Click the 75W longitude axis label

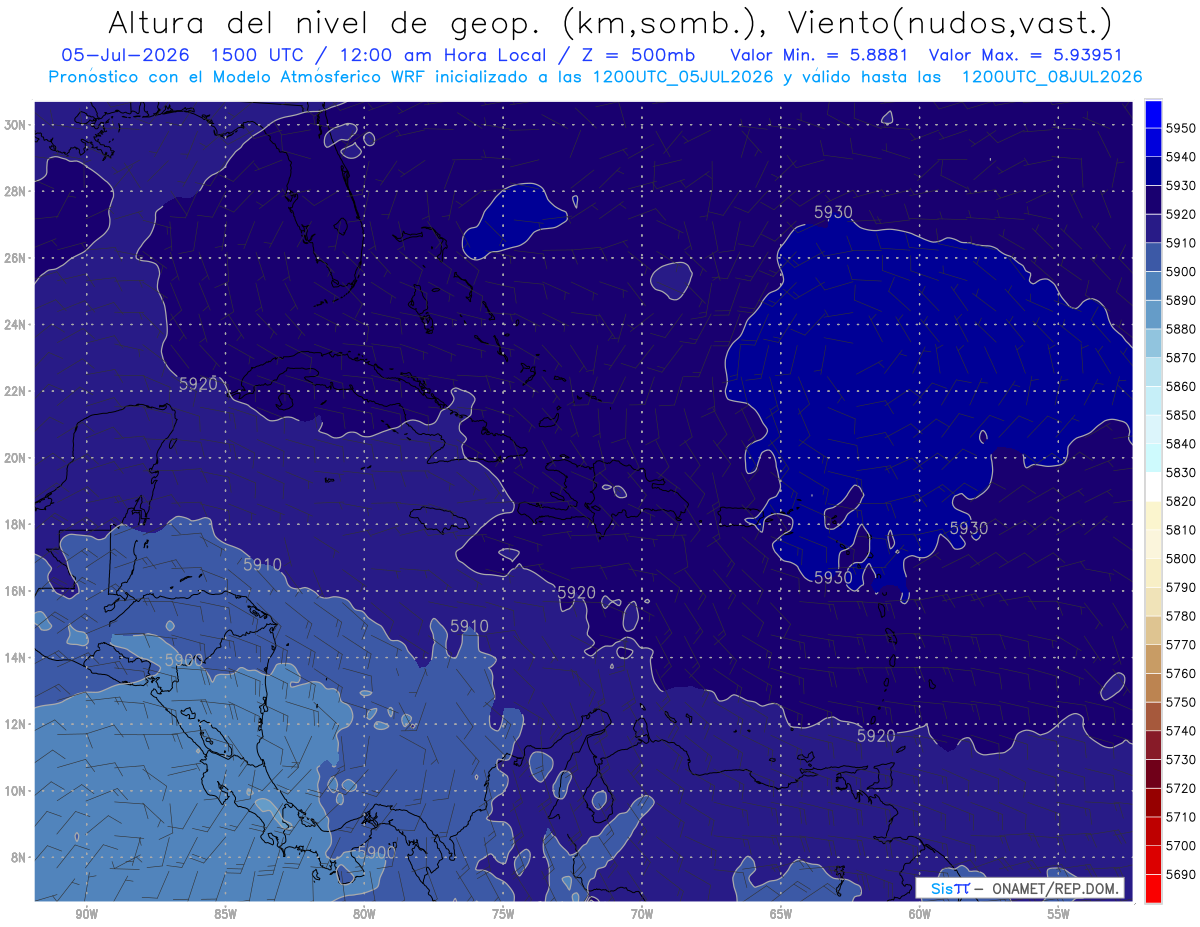503,914
